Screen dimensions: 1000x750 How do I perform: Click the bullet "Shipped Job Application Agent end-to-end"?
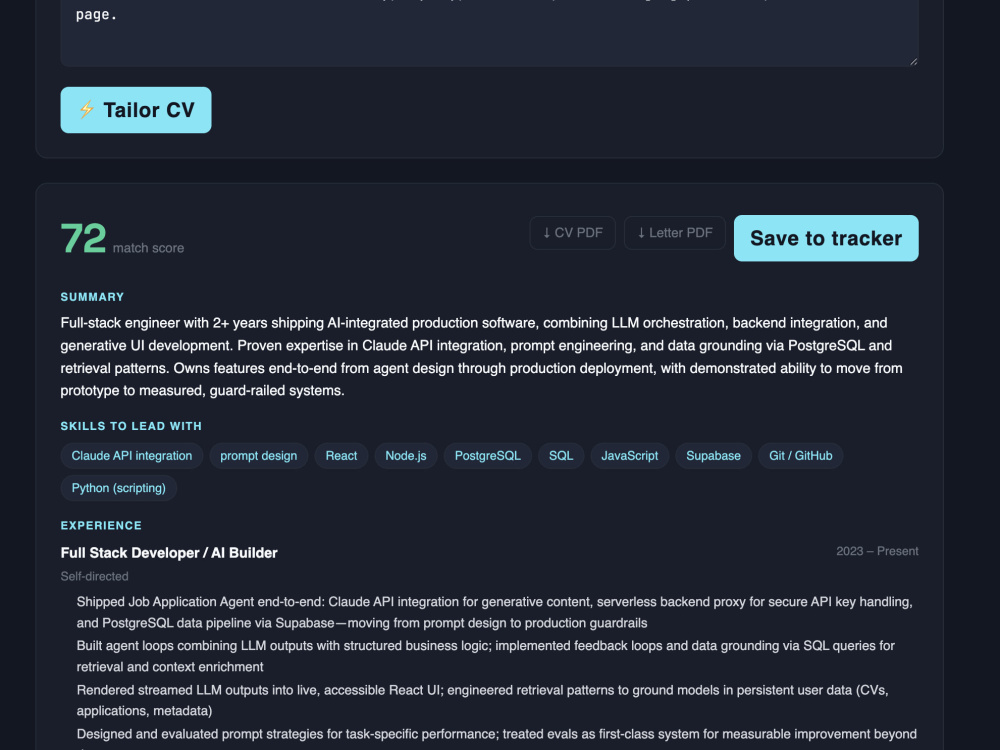(494, 612)
